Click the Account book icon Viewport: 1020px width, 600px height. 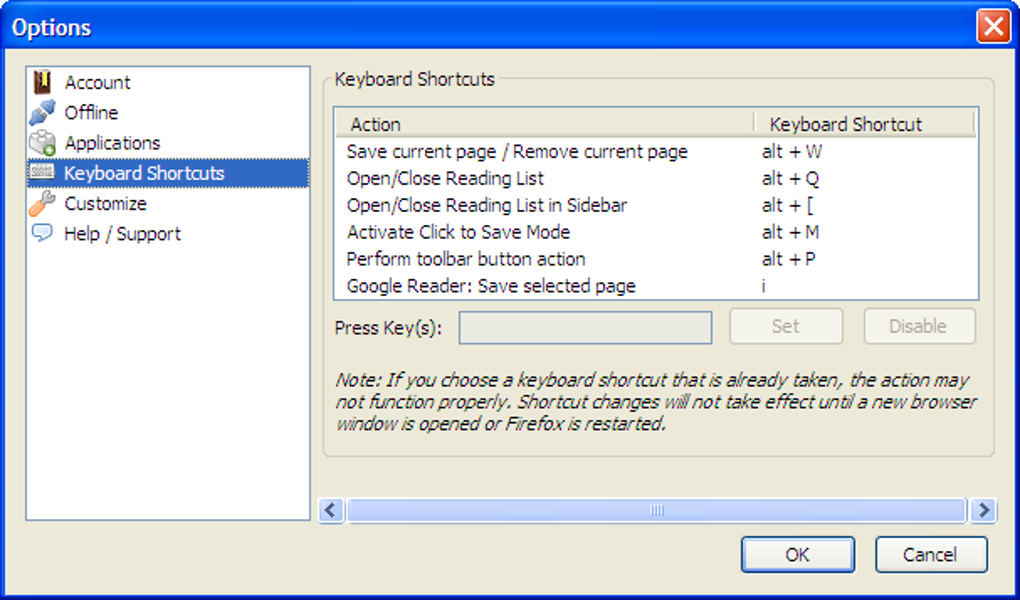click(42, 82)
